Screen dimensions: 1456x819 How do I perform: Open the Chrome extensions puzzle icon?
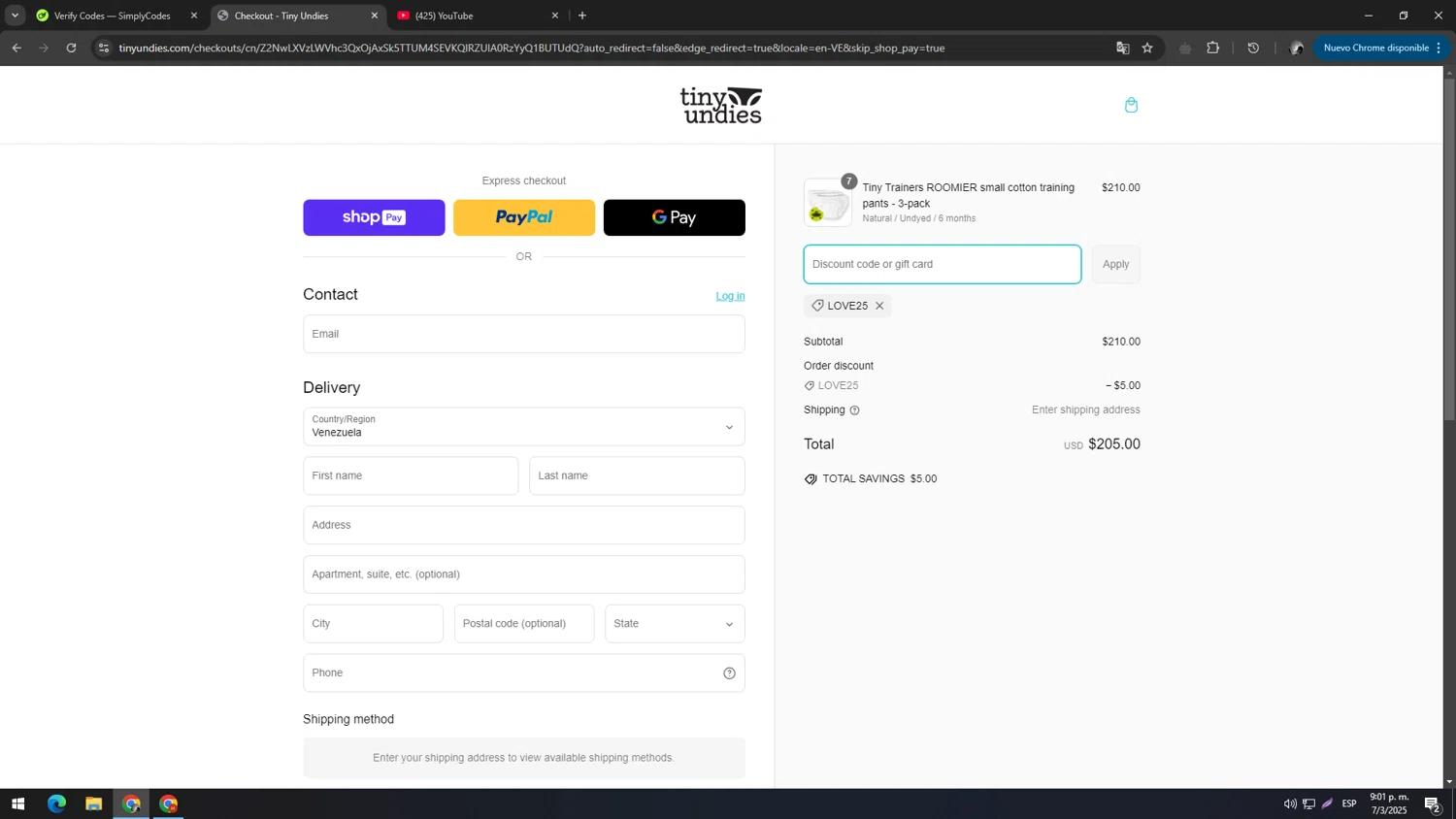pyautogui.click(x=1213, y=48)
